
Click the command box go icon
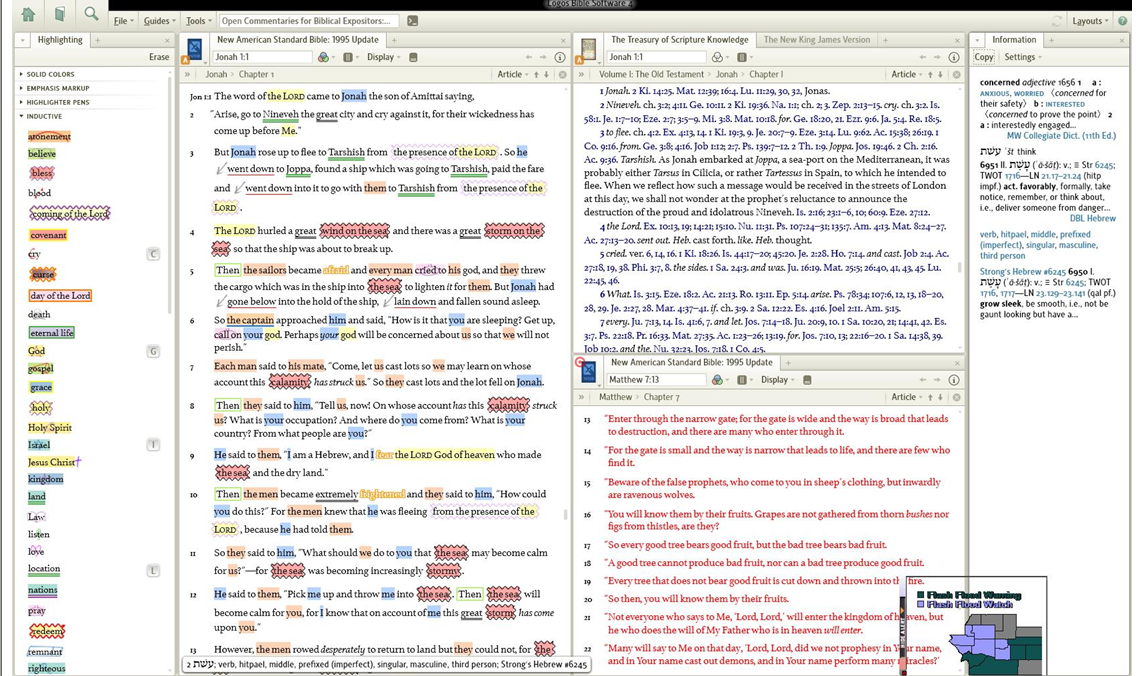(412, 21)
